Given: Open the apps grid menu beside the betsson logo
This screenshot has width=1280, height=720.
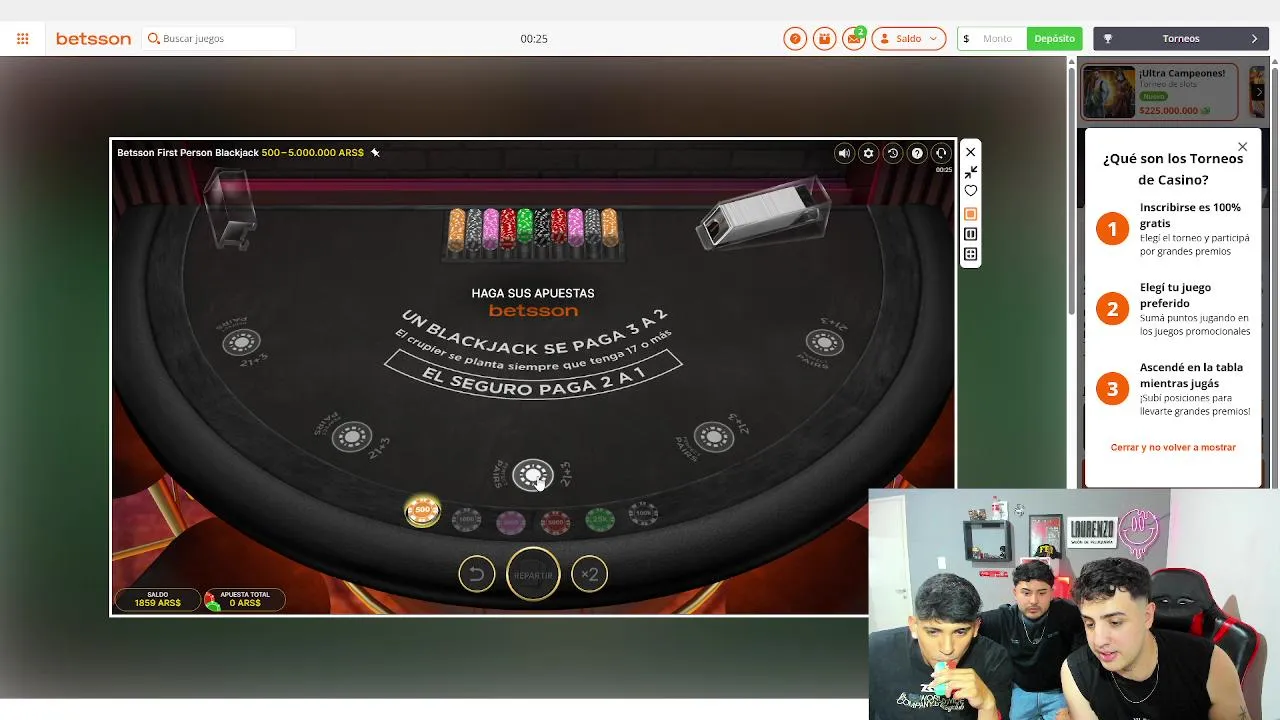Looking at the screenshot, I should (x=22, y=39).
